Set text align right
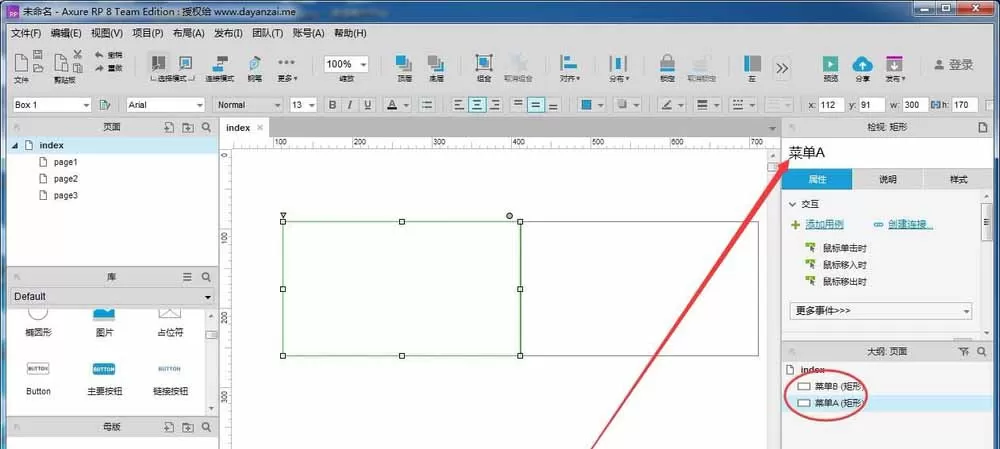The width and height of the screenshot is (1000, 449). [494, 105]
